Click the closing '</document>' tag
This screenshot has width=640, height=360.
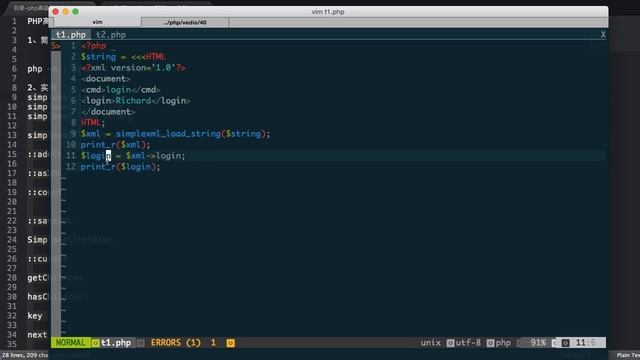108,112
